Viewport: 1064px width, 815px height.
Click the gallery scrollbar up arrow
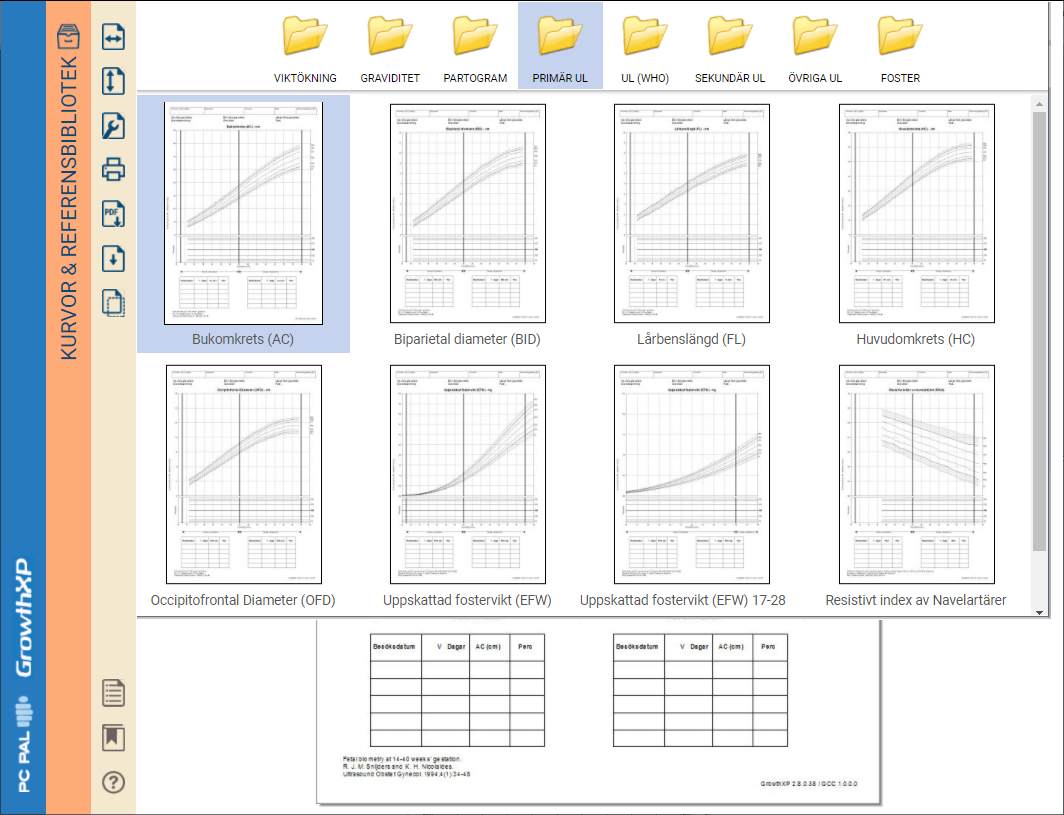(1039, 104)
